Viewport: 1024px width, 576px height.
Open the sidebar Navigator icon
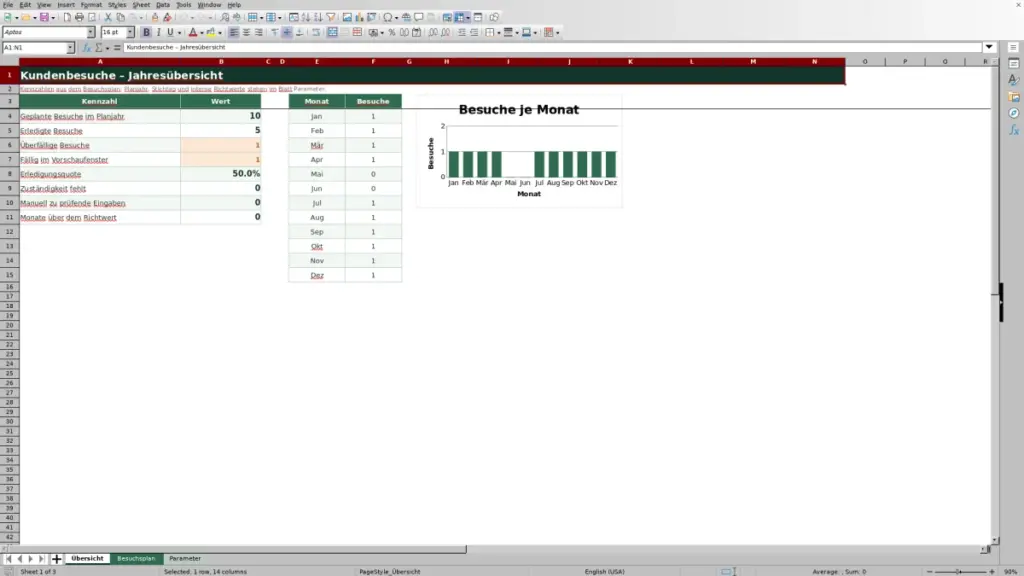point(1014,113)
